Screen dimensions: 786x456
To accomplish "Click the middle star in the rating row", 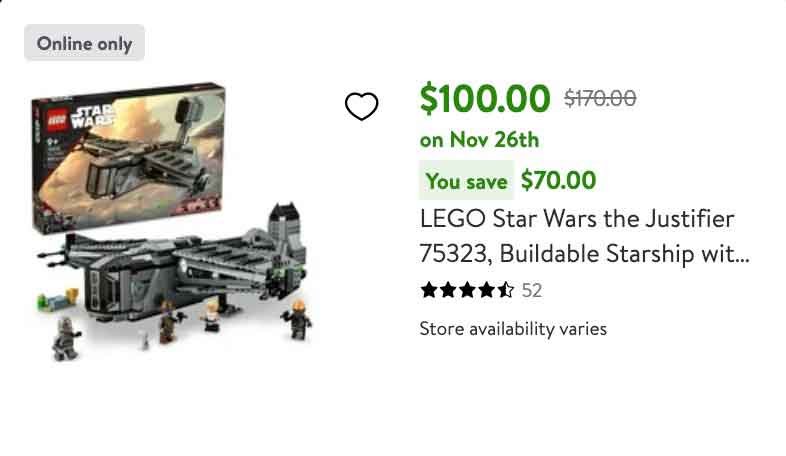I will pyautogui.click(x=468, y=291).
